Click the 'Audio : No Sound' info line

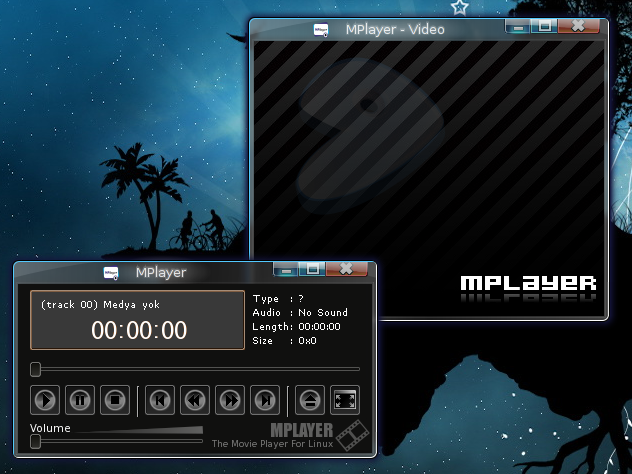(300, 312)
